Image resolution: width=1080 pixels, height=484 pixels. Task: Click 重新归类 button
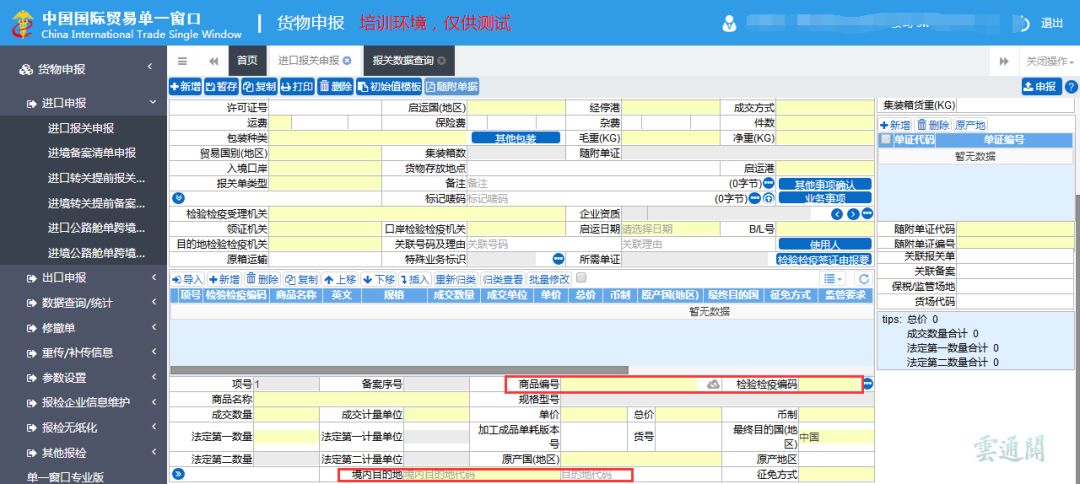pyautogui.click(x=455, y=279)
